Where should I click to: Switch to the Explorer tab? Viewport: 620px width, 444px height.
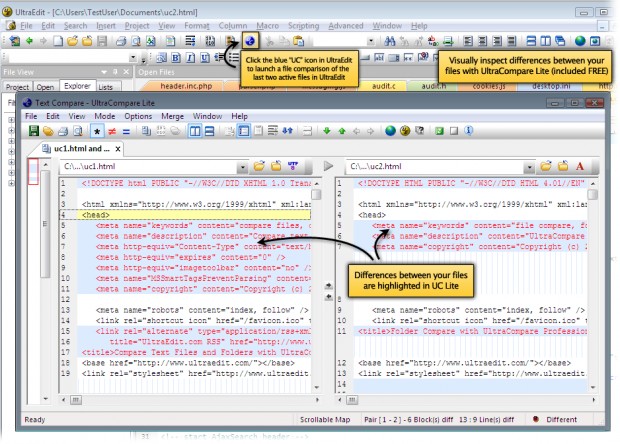[x=77, y=86]
